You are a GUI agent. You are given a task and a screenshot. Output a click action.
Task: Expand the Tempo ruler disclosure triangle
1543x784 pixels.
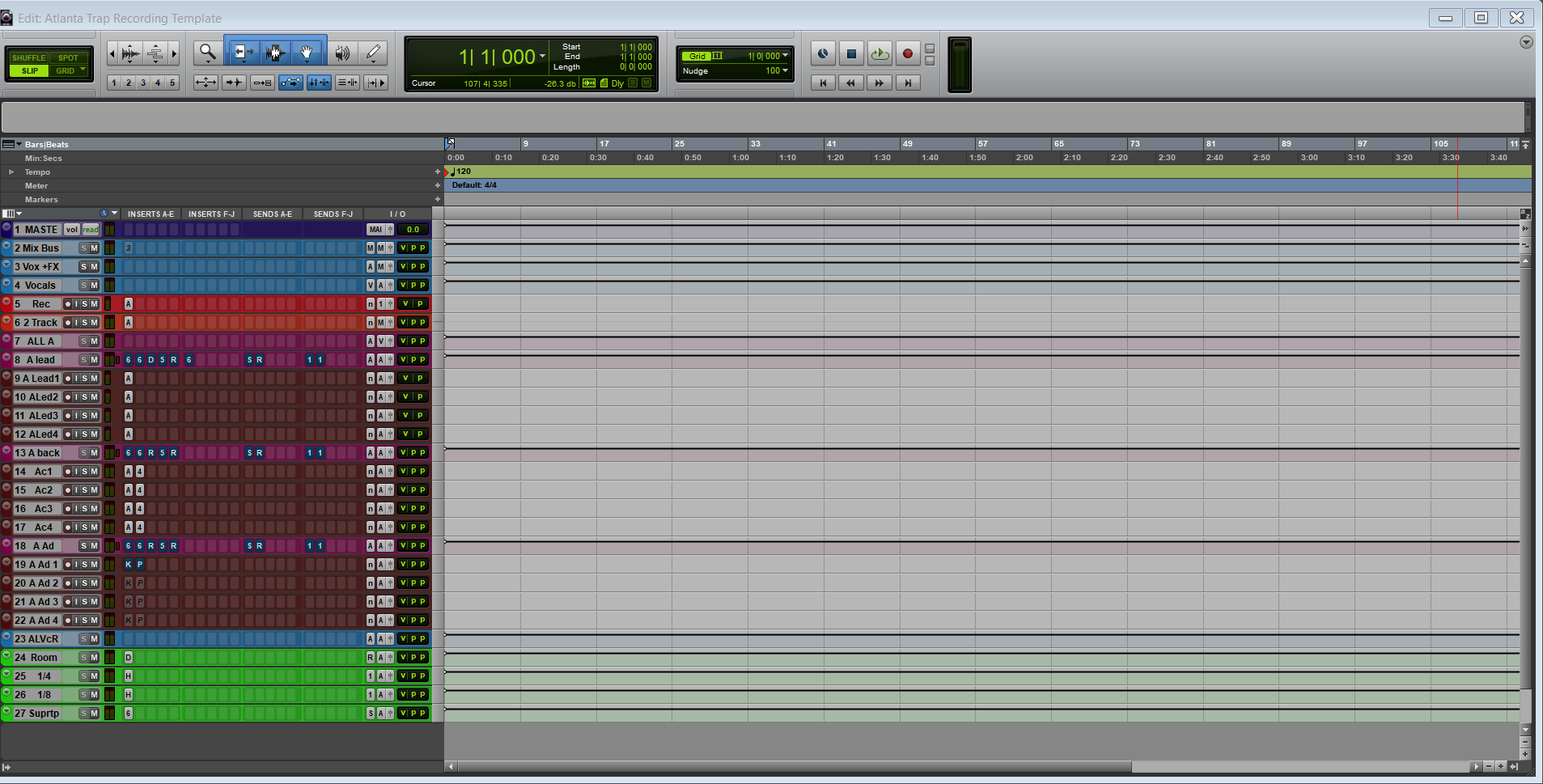point(11,172)
